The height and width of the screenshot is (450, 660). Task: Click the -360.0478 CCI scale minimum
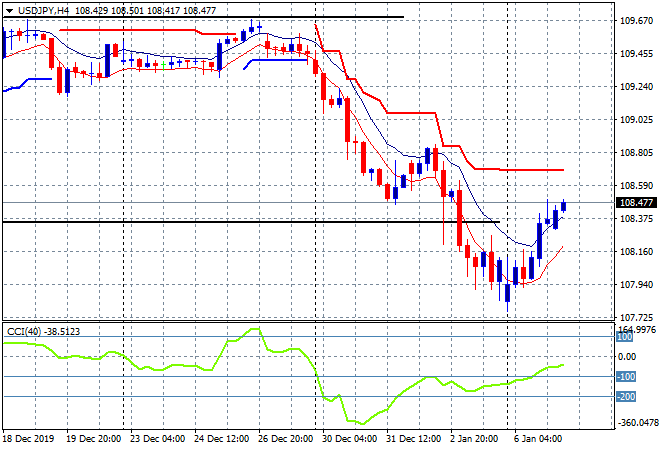click(638, 423)
